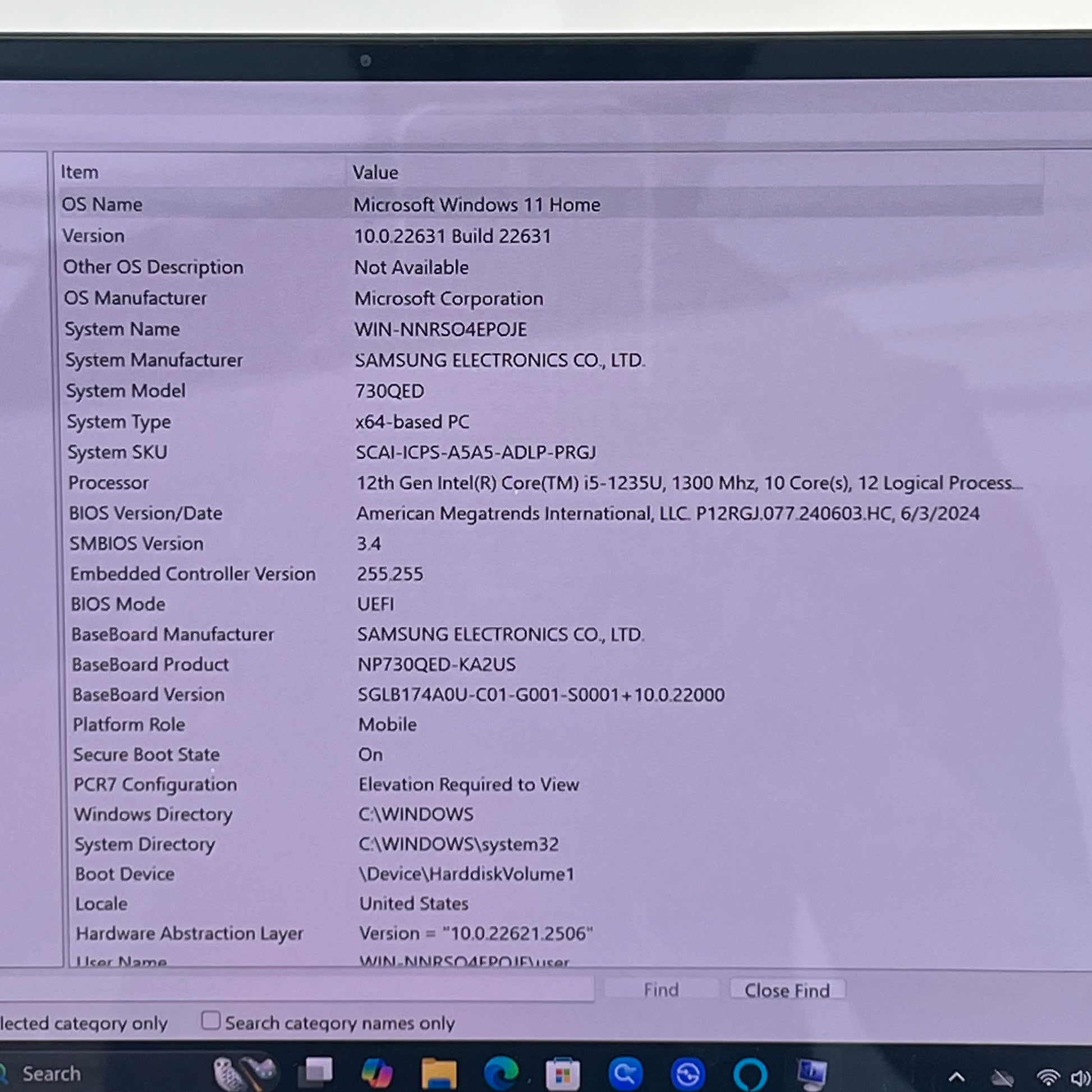This screenshot has height=1092, width=1092.
Task: Launch Microsoft Edge from taskbar
Action: [501, 1072]
